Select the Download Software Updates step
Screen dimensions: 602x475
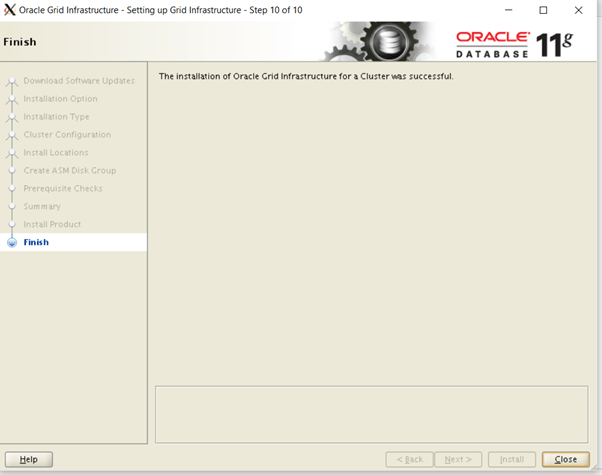[78, 80]
